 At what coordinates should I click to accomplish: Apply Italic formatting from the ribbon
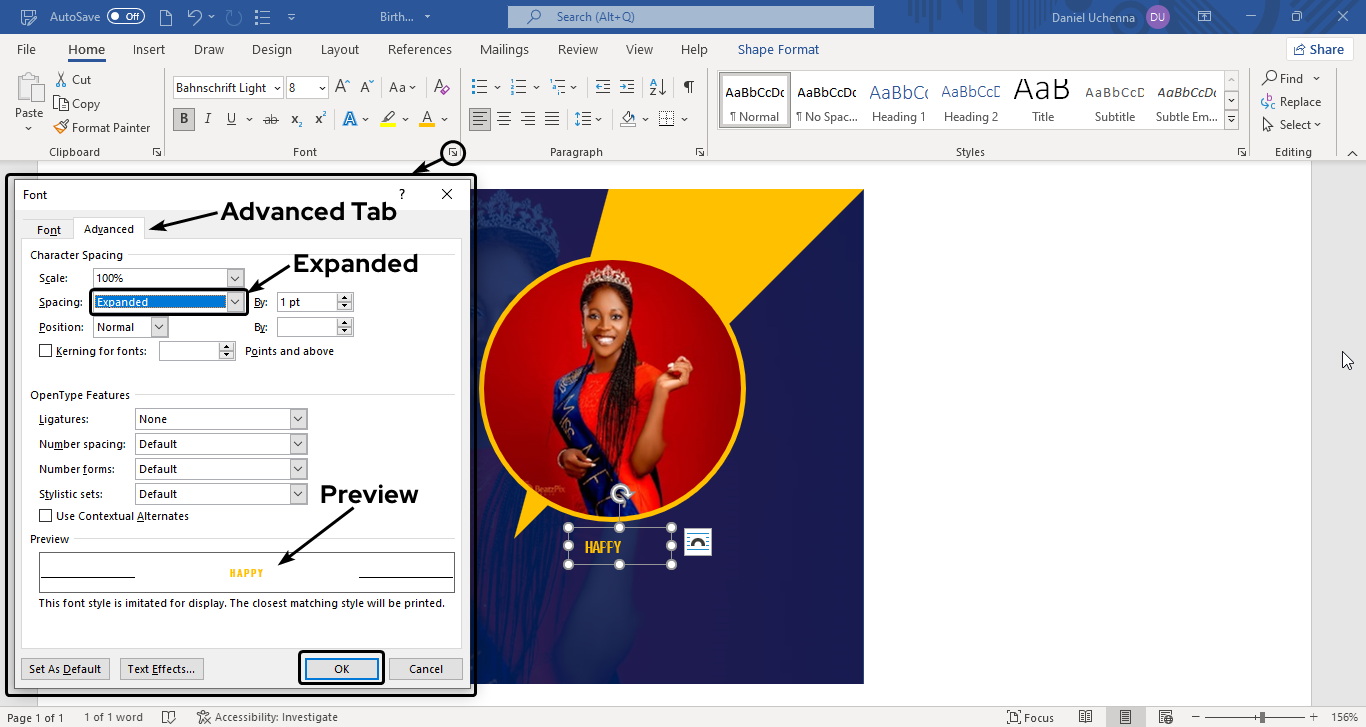(208, 119)
